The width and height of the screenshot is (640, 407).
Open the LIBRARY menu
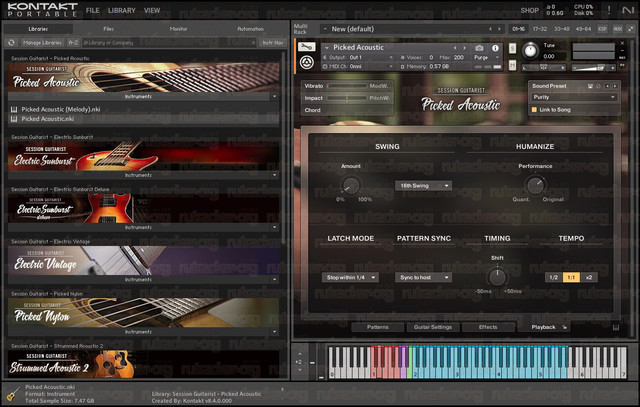pyautogui.click(x=122, y=10)
